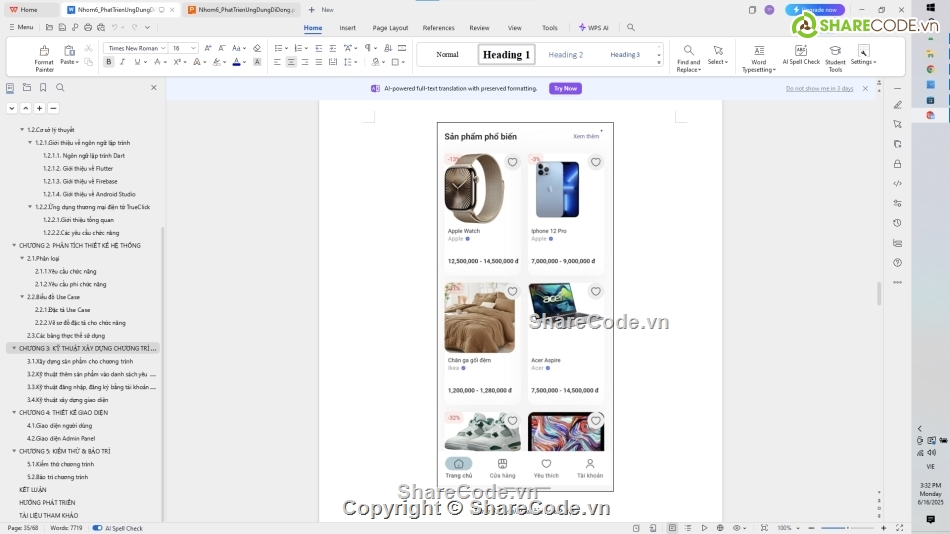
Task: Open the font size dropdown
Action: click(193, 48)
